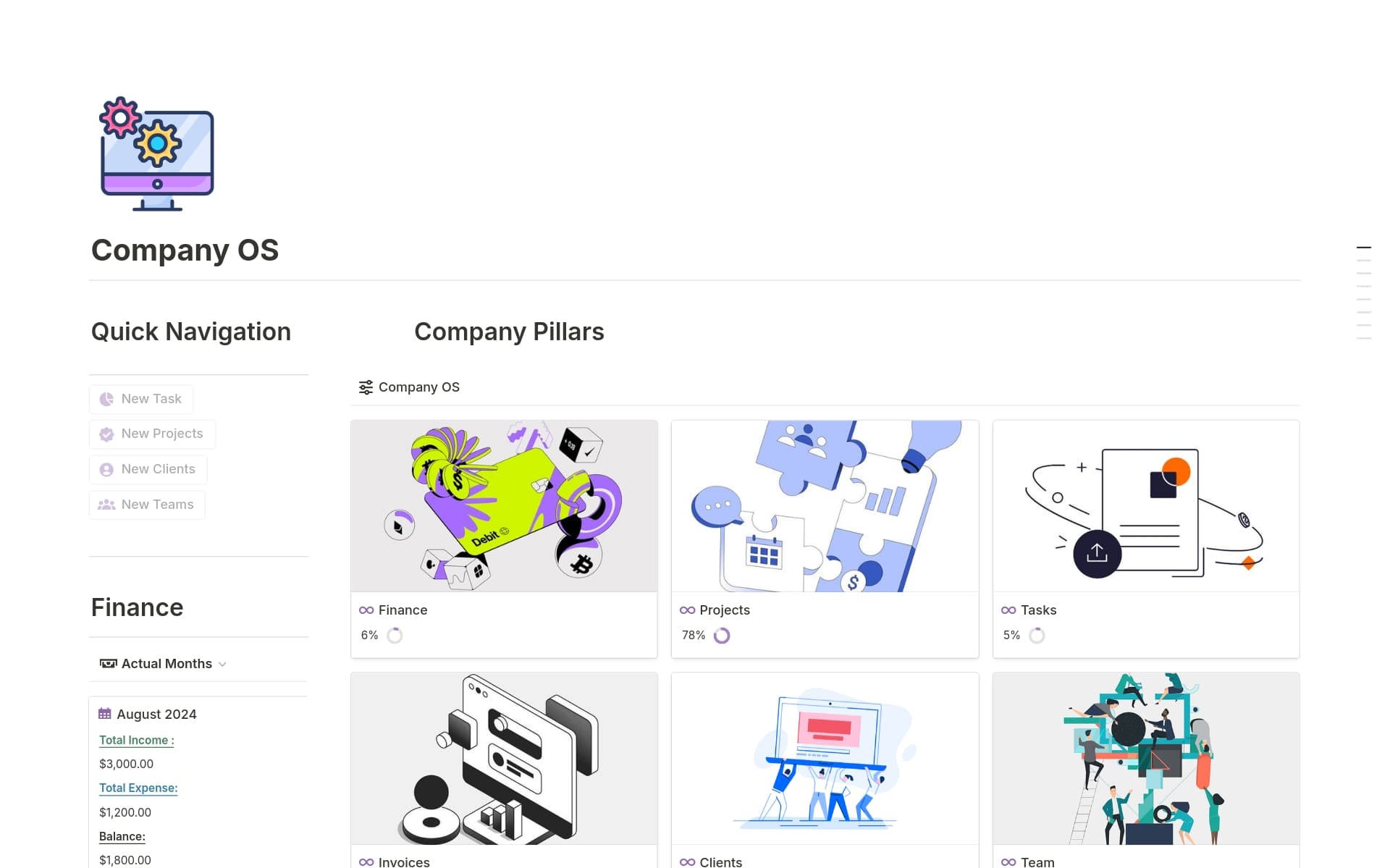Click the Finance card cover image
The width and height of the screenshot is (1390, 868).
coord(503,506)
